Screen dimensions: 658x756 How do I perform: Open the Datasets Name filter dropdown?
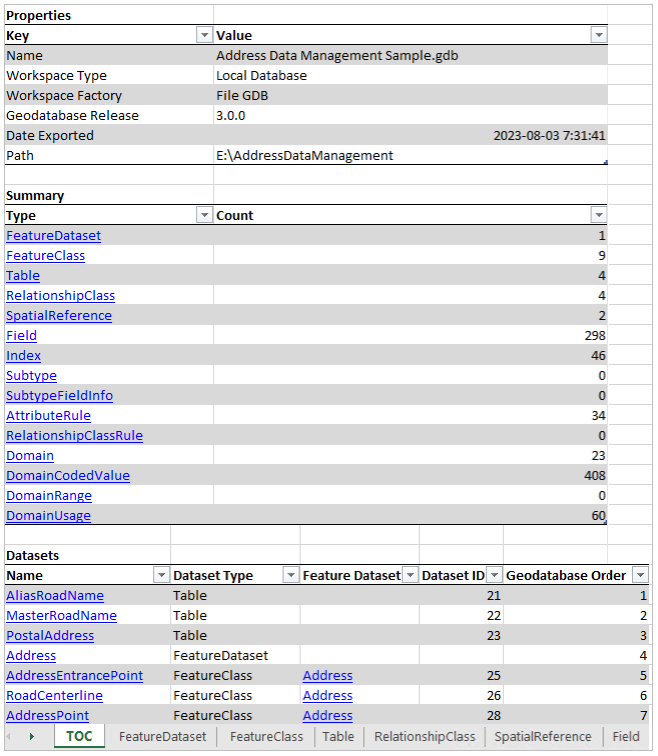161,575
